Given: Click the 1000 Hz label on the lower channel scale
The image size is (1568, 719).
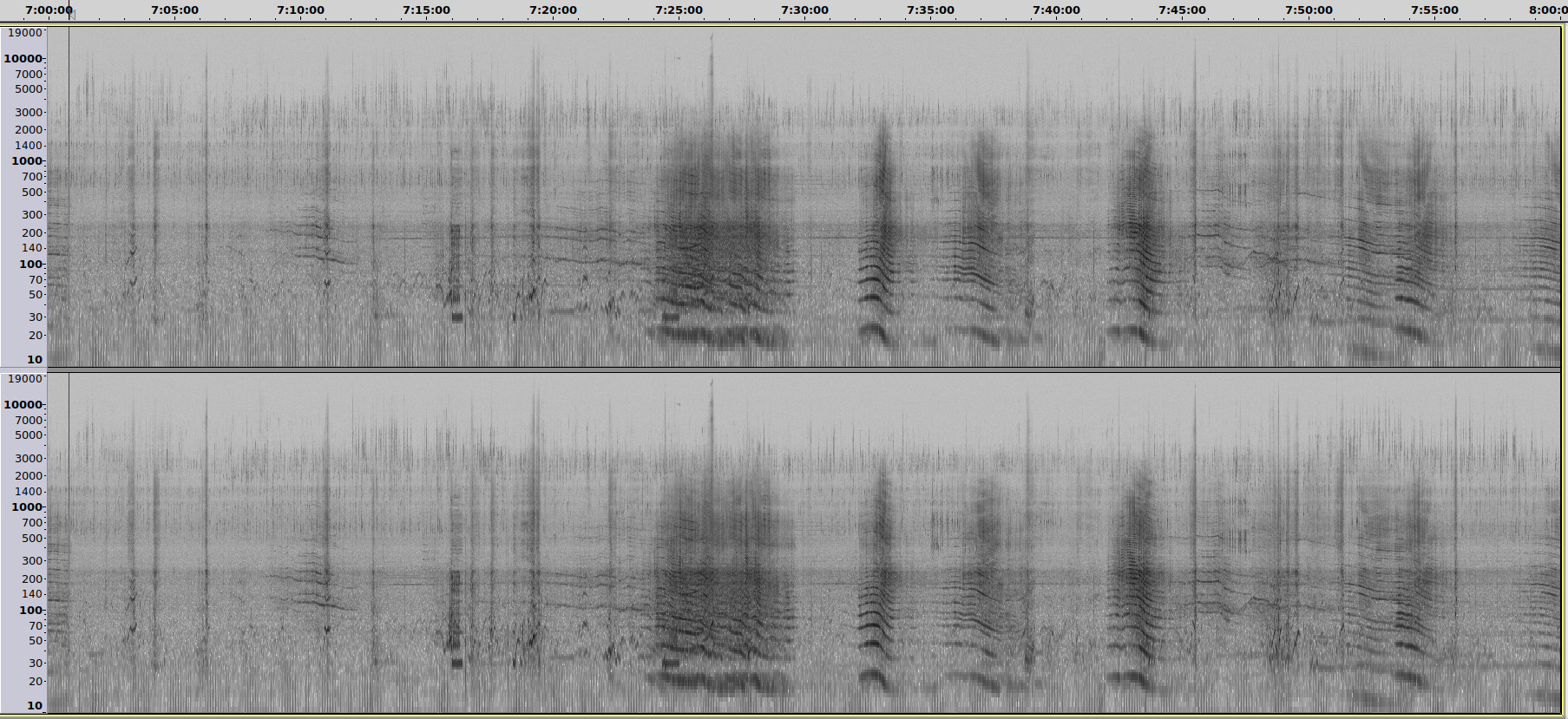Looking at the screenshot, I should [x=27, y=507].
